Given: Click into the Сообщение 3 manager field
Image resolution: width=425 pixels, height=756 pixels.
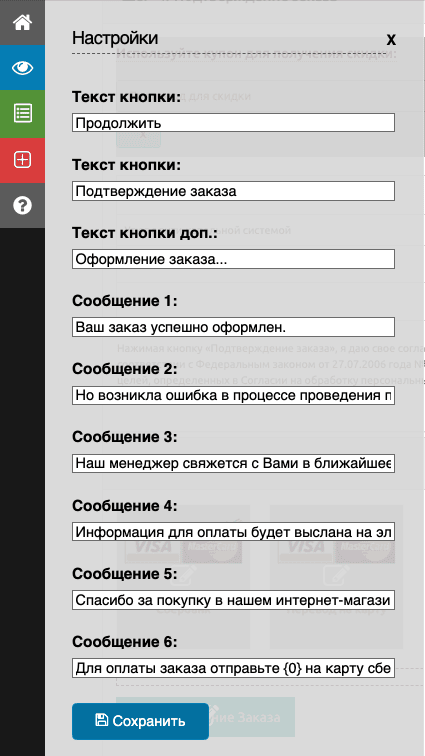Looking at the screenshot, I should coord(233,464).
